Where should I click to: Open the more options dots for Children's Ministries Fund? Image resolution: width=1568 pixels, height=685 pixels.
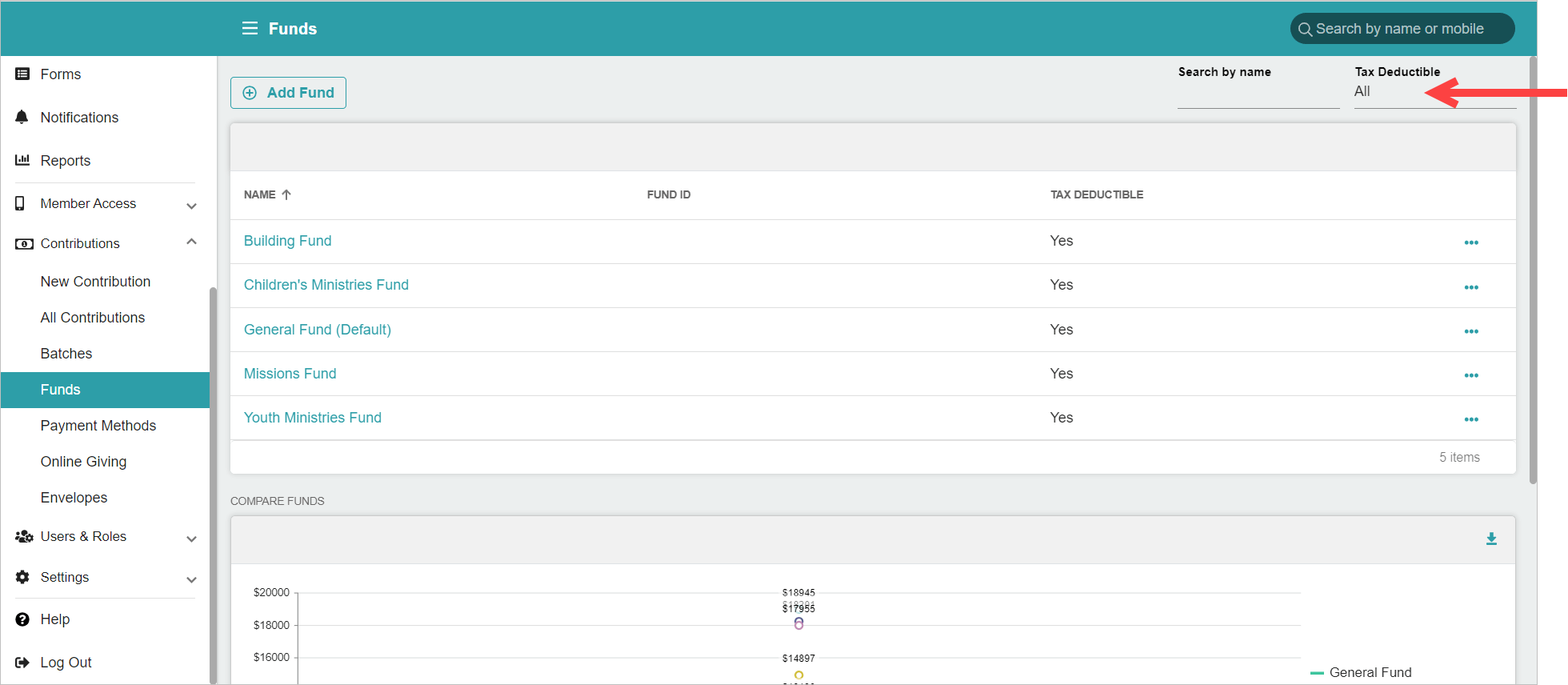pos(1471,287)
